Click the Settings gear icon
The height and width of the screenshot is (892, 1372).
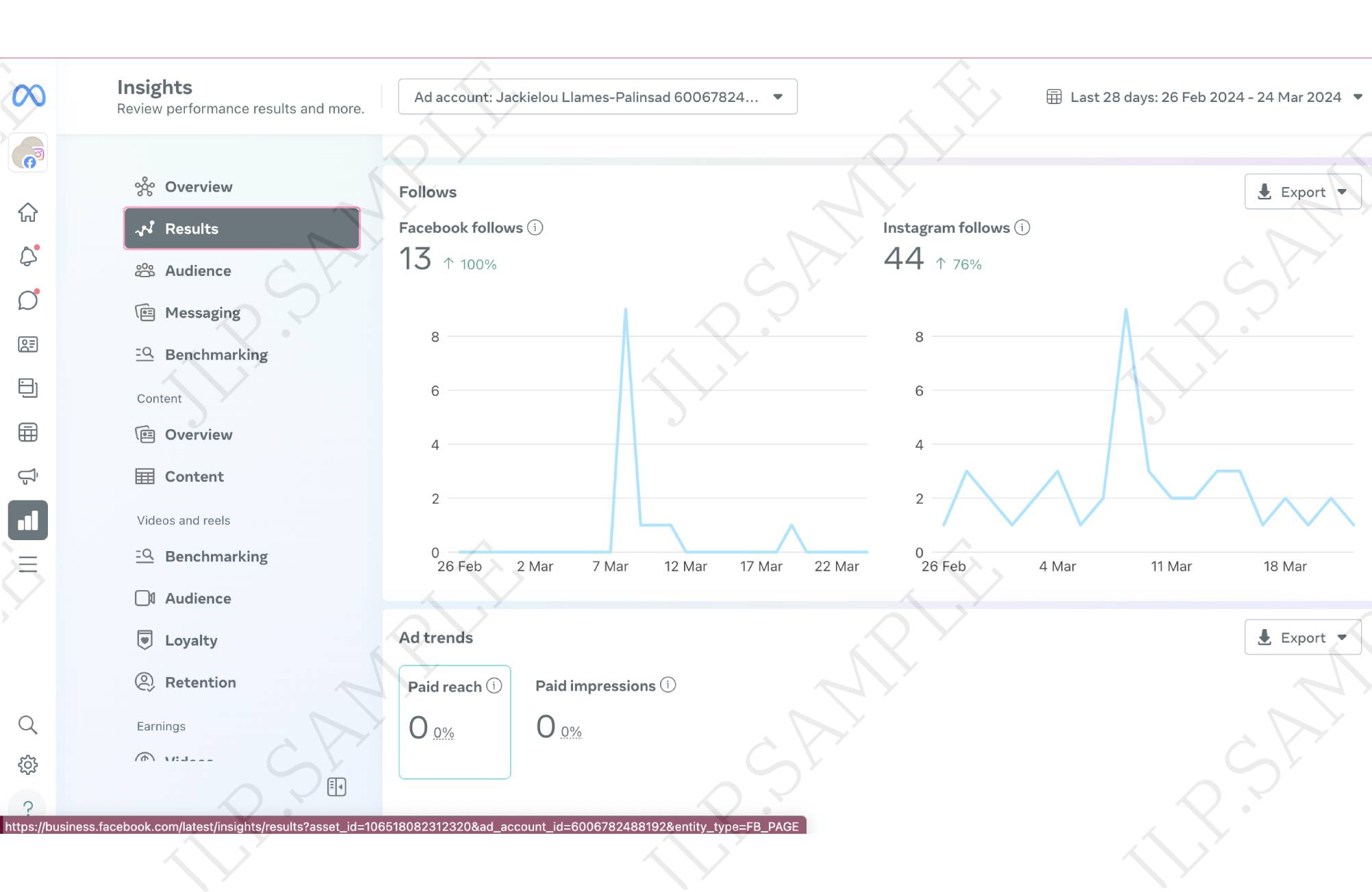(x=27, y=765)
